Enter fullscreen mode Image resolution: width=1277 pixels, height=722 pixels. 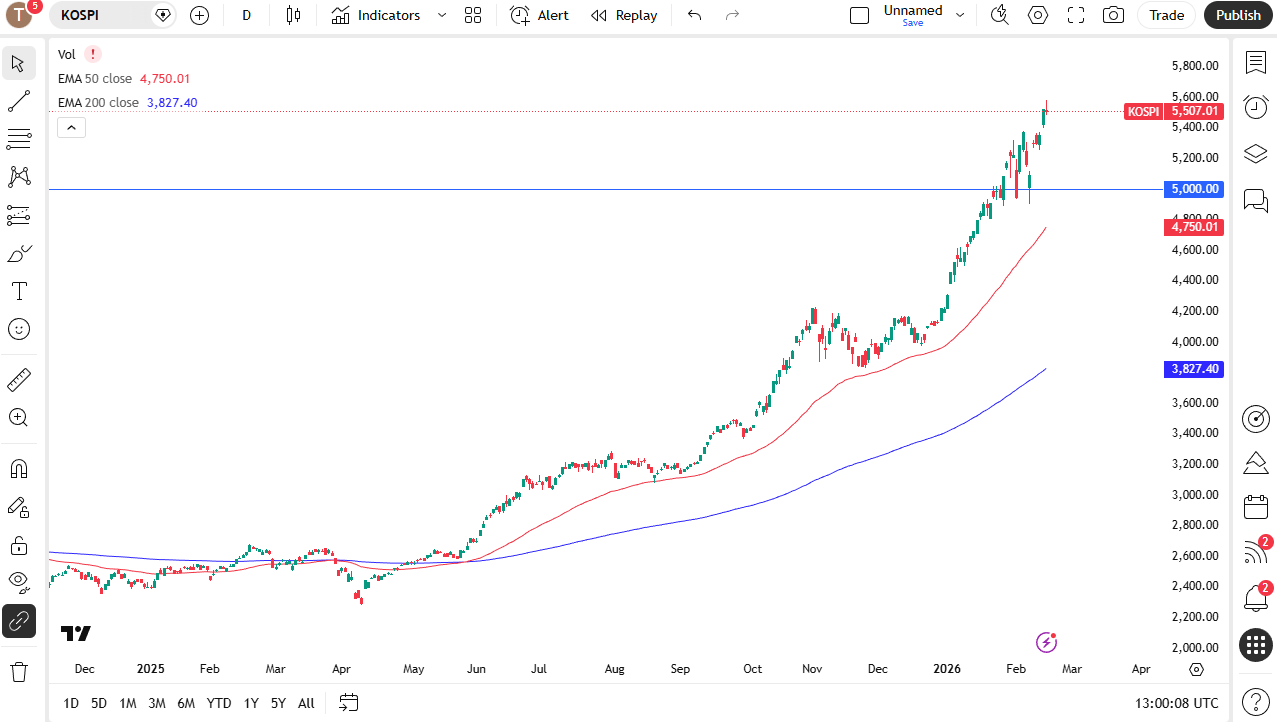click(x=1076, y=15)
